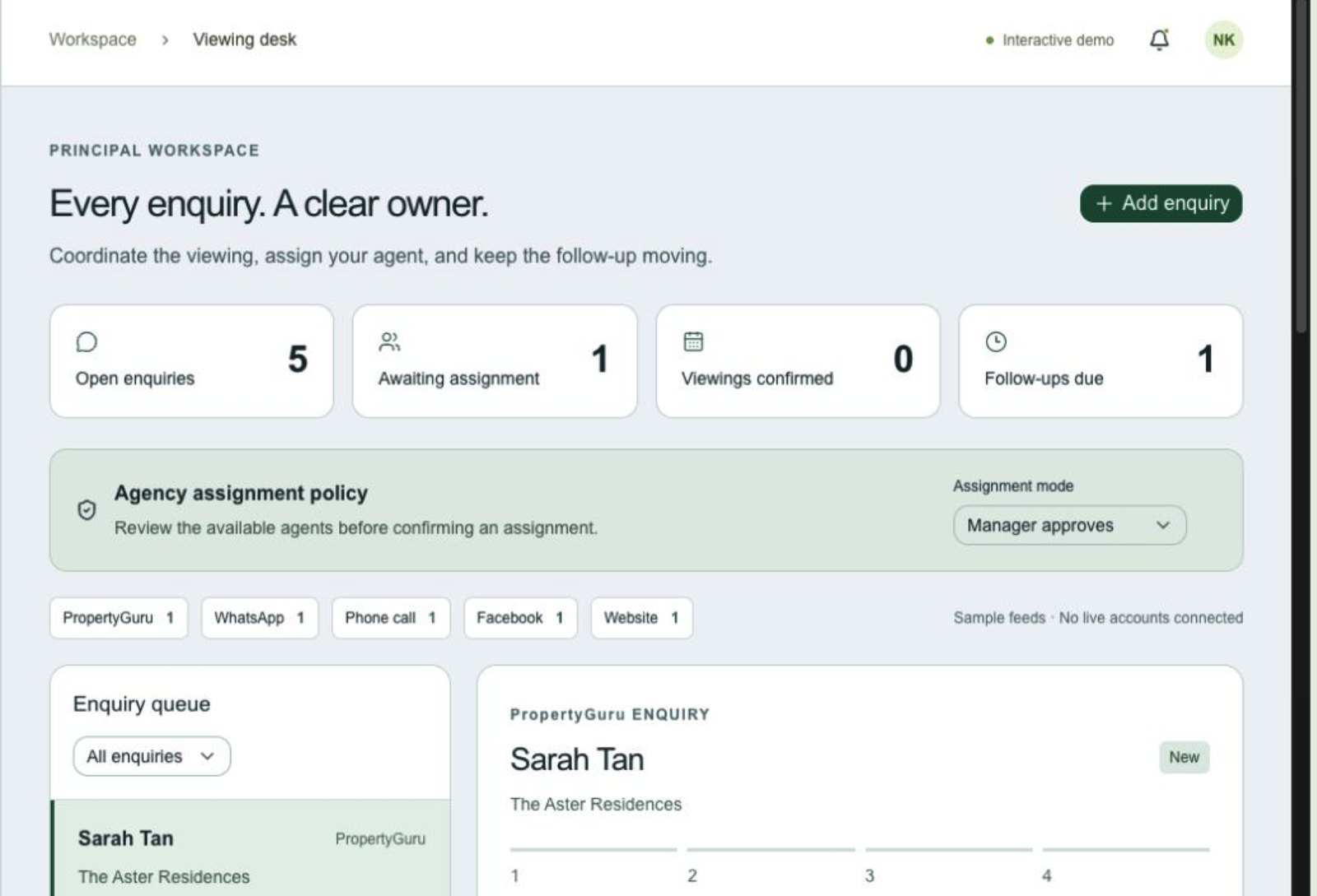Open the Open enquiries card
Viewport: 1317px width, 896px height.
pos(192,361)
